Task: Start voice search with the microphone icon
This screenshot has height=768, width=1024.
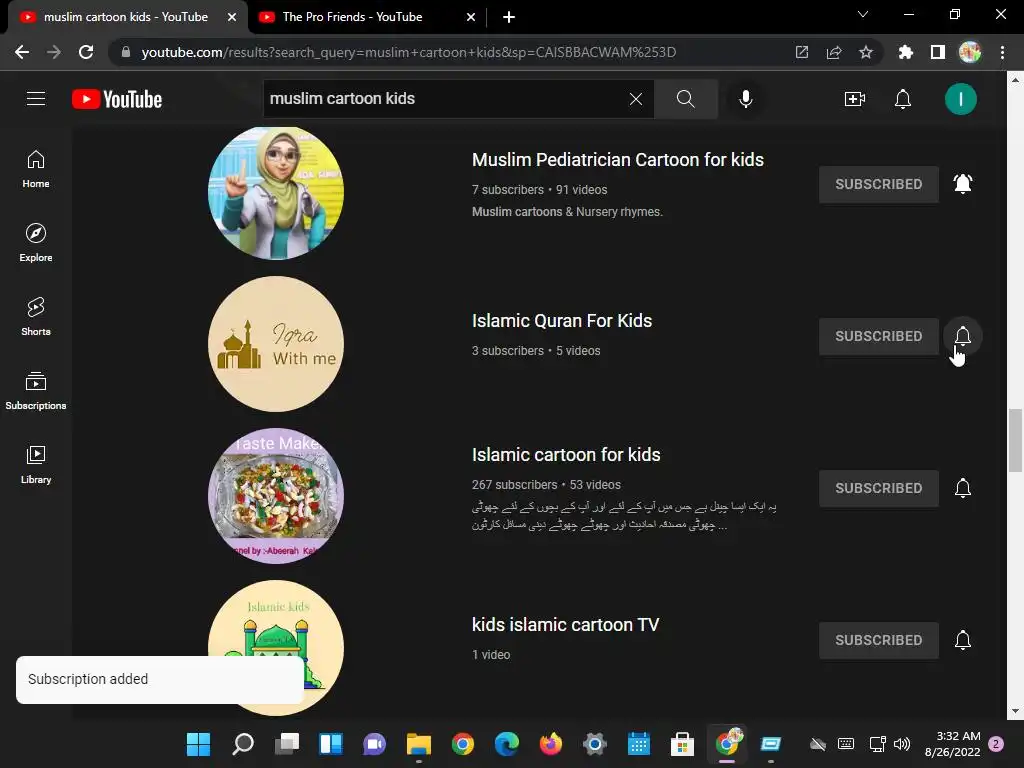Action: tap(746, 99)
